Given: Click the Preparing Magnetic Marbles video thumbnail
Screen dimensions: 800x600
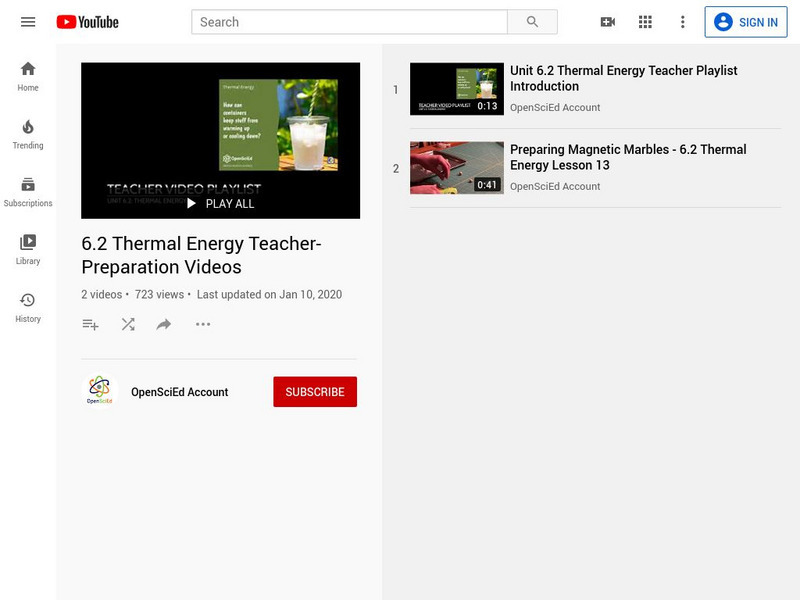Looking at the screenshot, I should (x=456, y=168).
